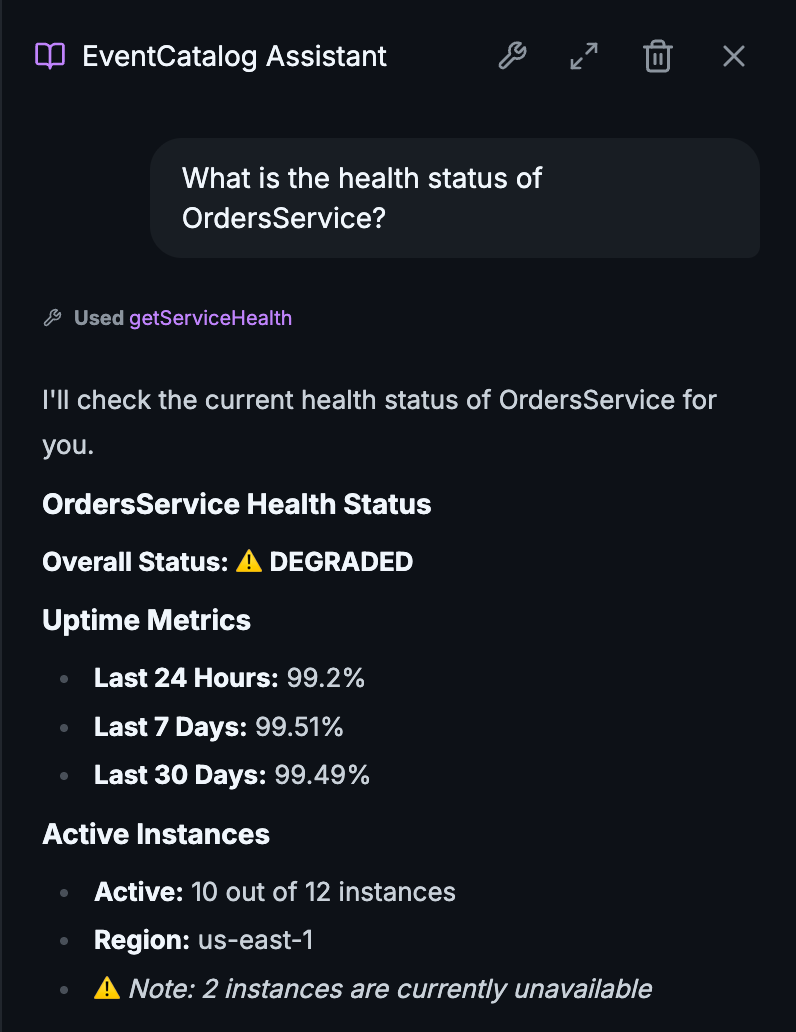Click the "EventCatalog Assistant" panel title
Screen dimensions: 796x1032
[234, 56]
